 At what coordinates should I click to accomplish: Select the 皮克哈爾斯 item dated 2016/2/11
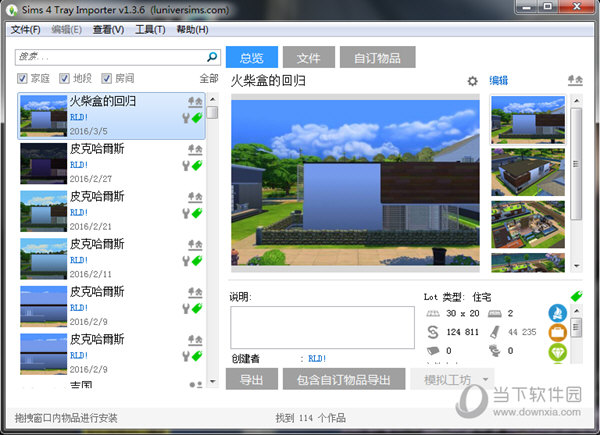click(112, 259)
